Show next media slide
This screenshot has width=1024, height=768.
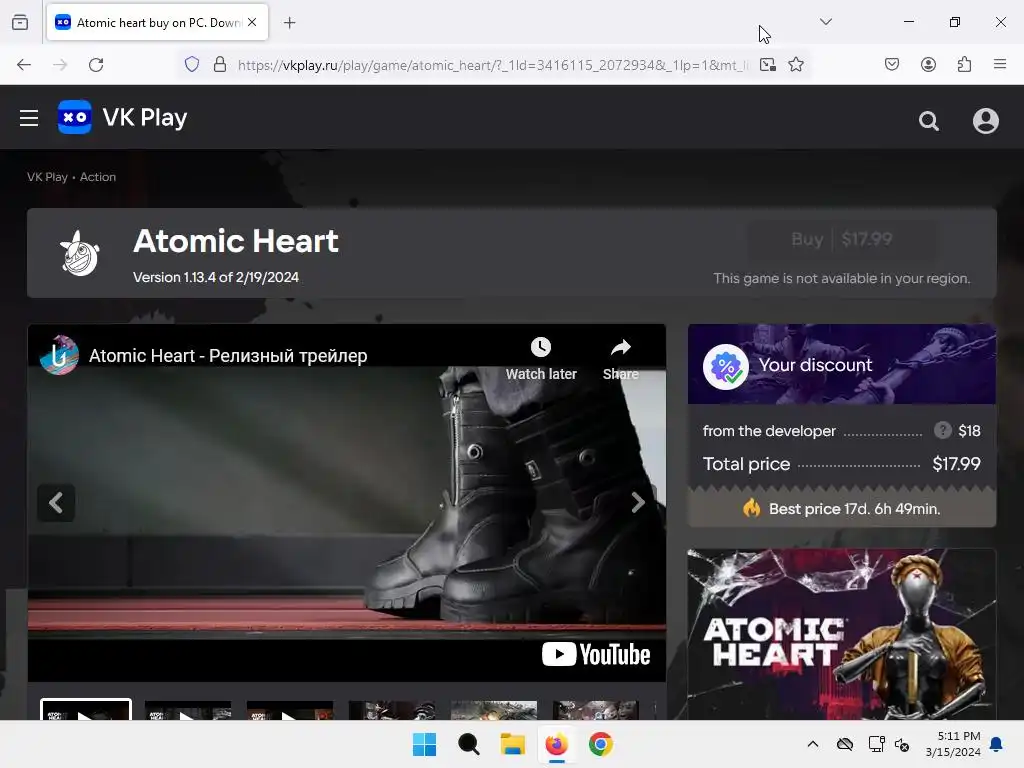[637, 503]
